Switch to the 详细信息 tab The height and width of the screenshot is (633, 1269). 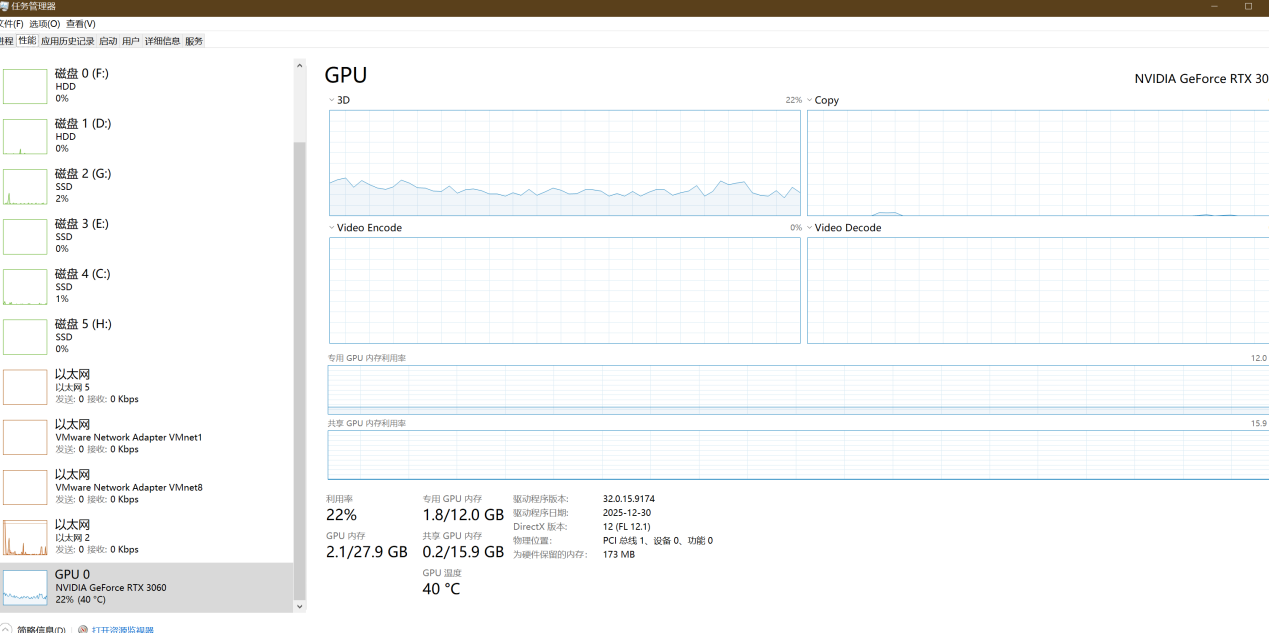pos(162,41)
